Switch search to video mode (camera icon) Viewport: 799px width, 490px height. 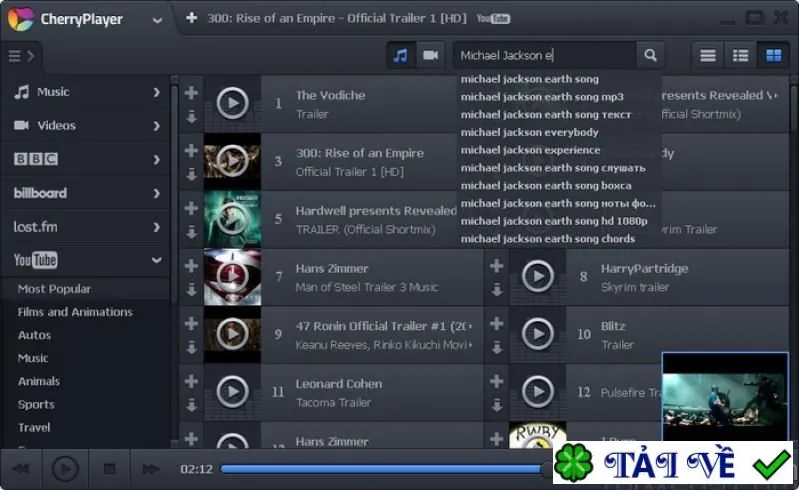431,55
